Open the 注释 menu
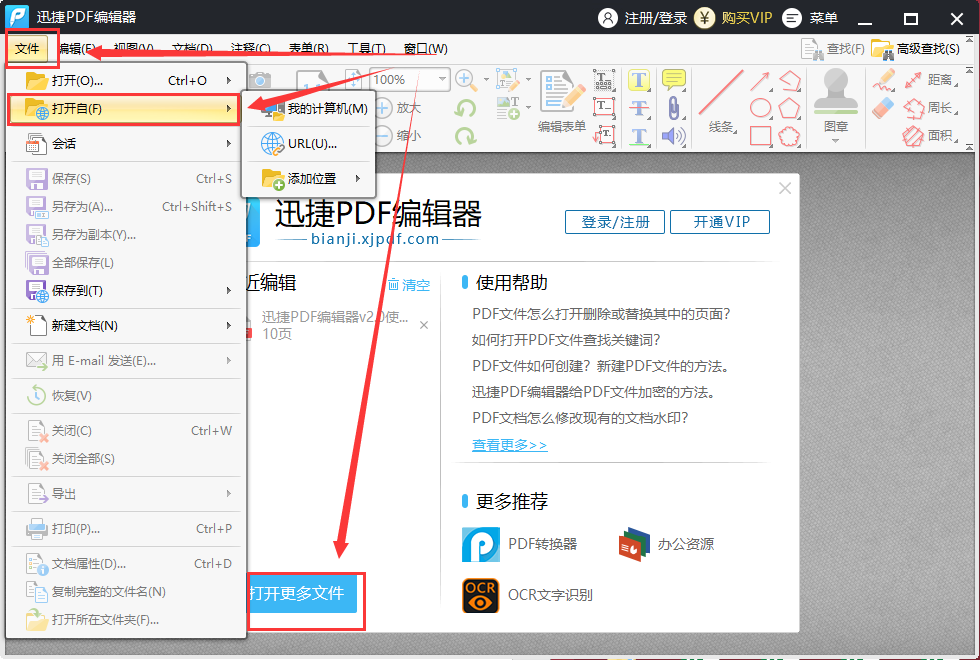This screenshot has height=660, width=980. [x=250, y=47]
